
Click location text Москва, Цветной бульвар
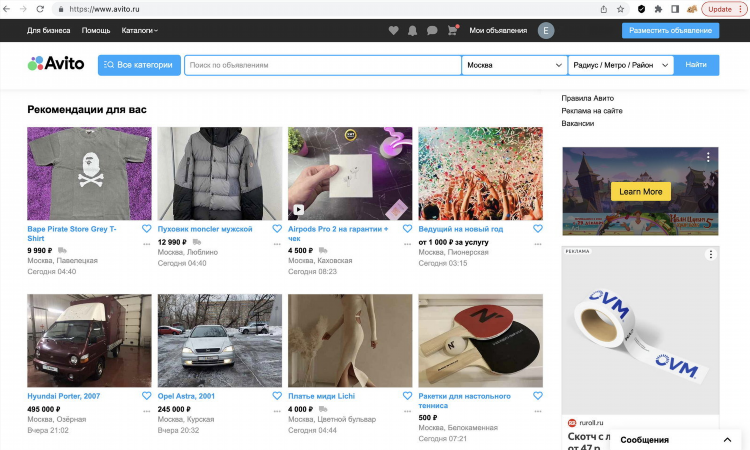point(332,419)
